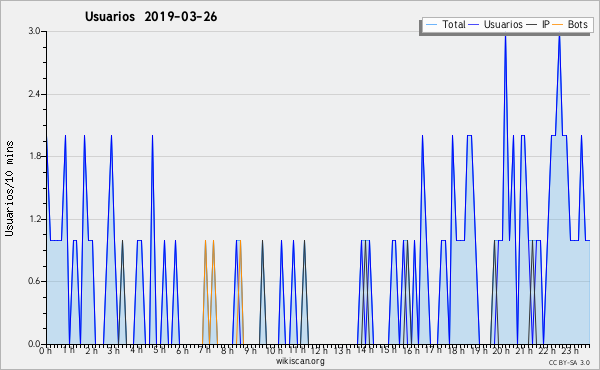Click the 3 h x-axis label
This screenshot has width=600, height=370.
[x=114, y=351]
